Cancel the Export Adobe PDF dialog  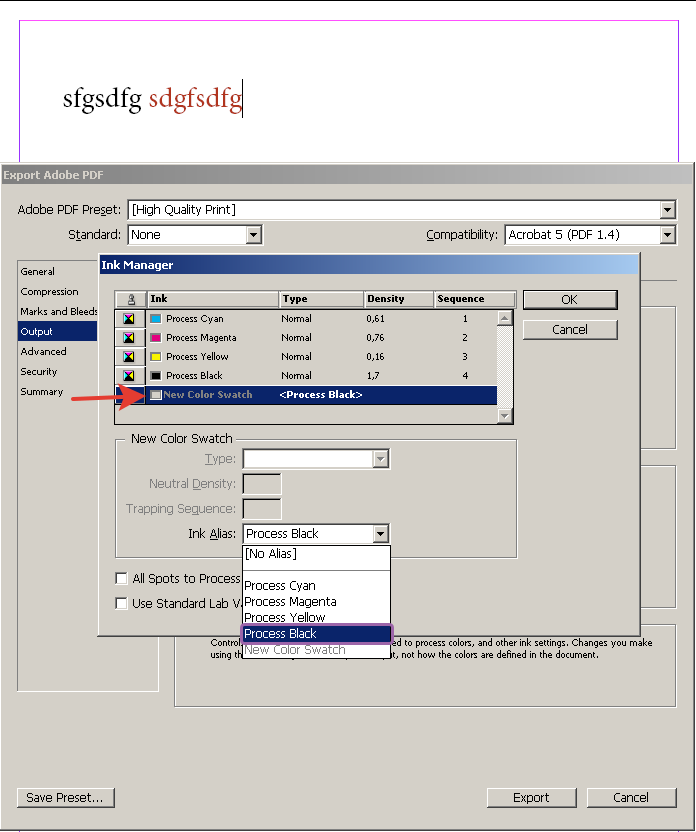[x=631, y=798]
